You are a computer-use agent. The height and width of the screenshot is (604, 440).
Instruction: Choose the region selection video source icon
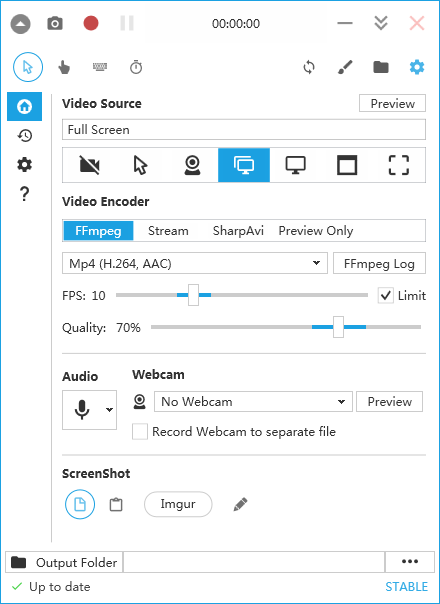[398, 165]
